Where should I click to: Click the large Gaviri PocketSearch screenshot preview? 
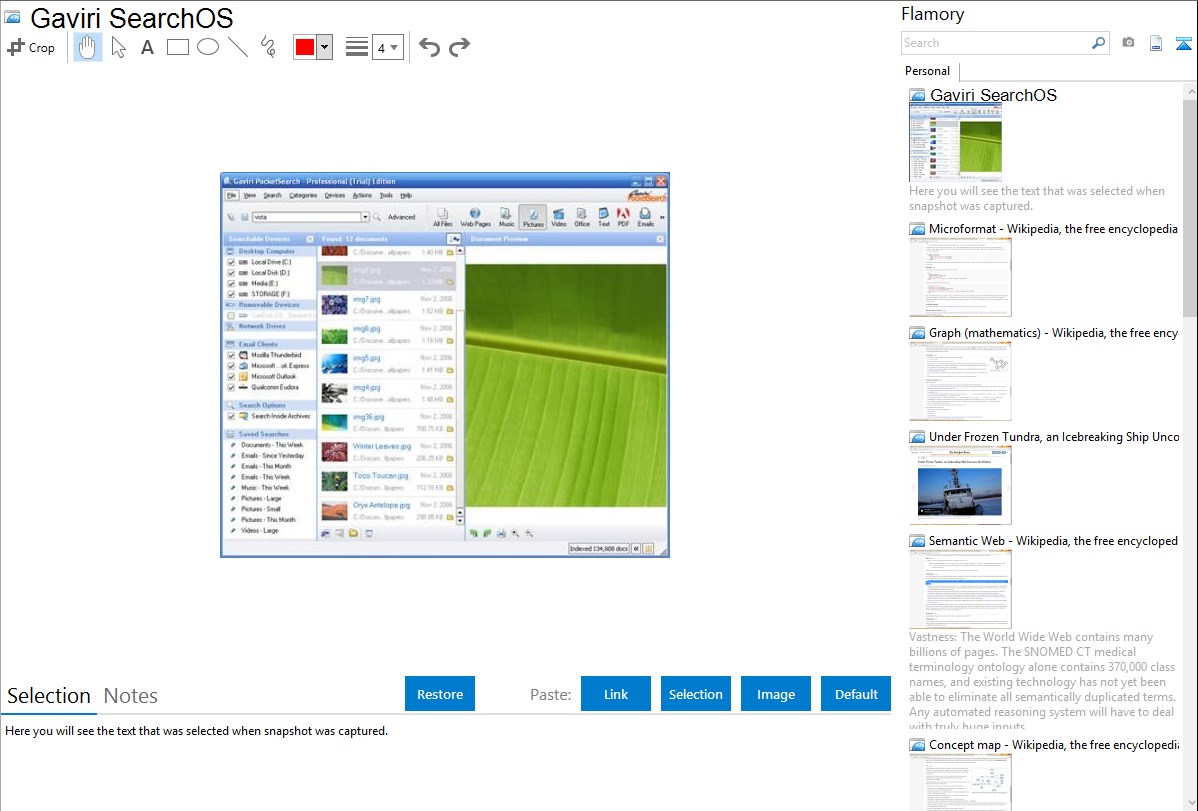pos(445,365)
